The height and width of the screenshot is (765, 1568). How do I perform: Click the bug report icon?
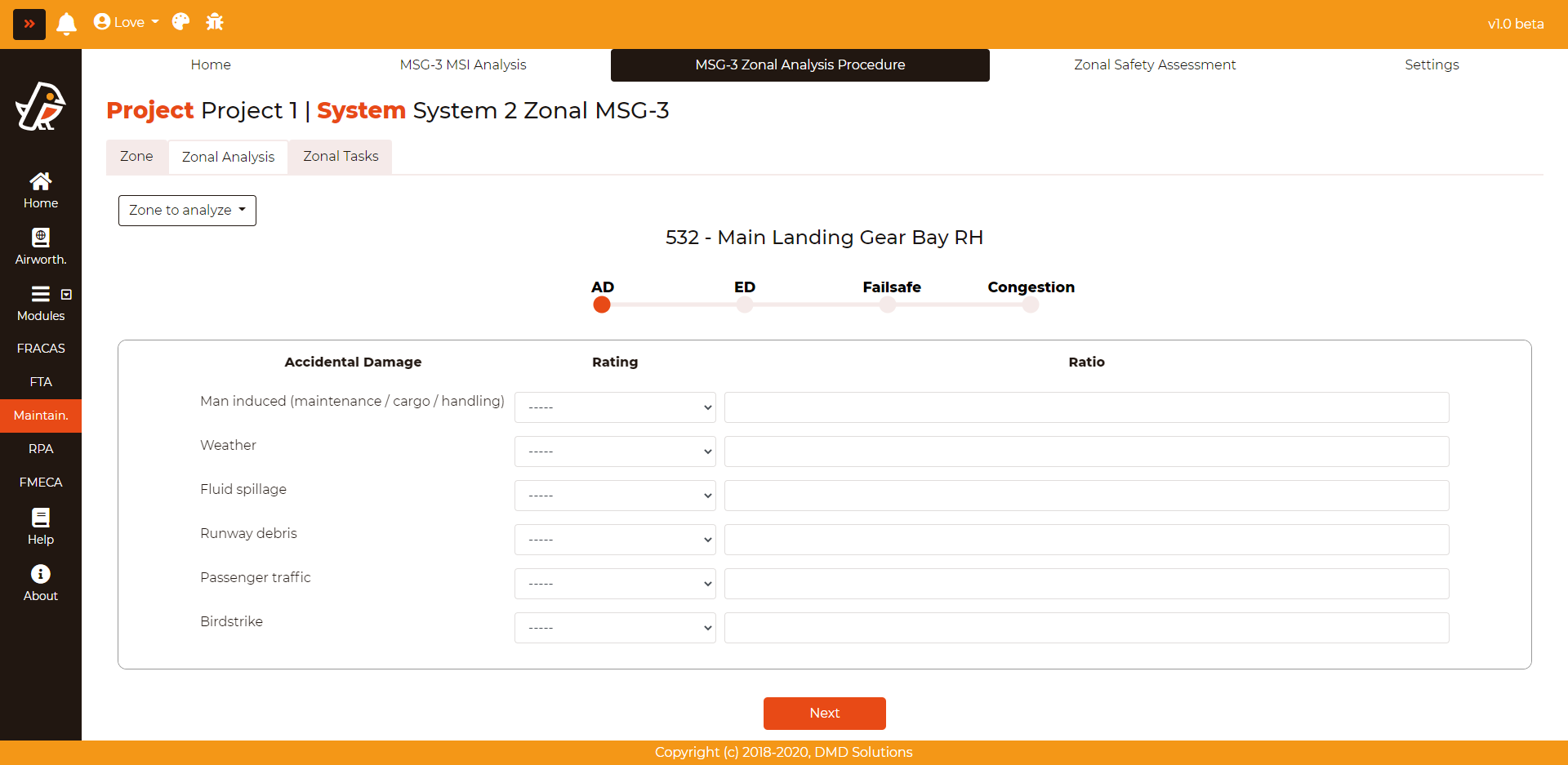click(215, 22)
